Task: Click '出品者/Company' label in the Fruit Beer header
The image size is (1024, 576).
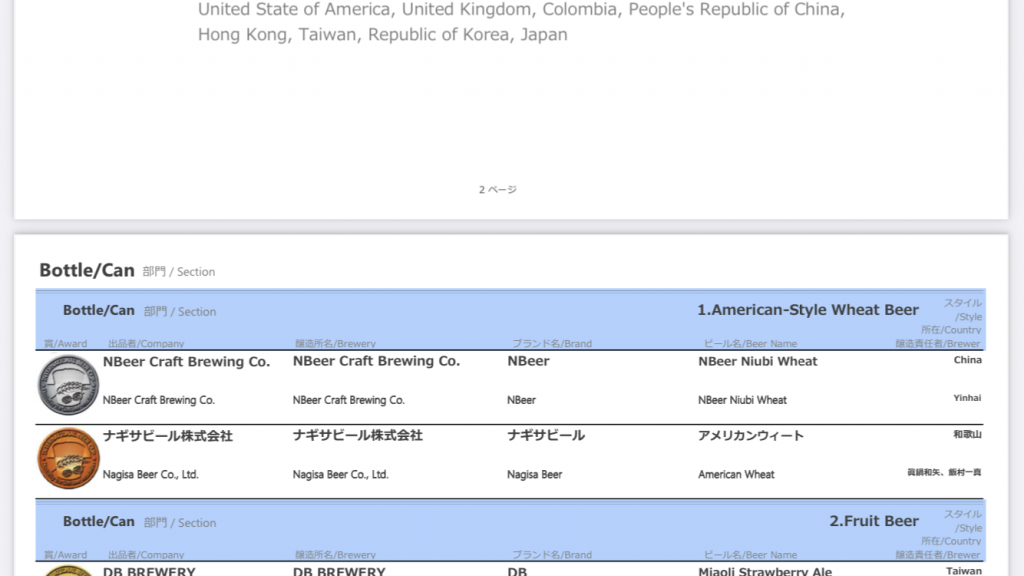Action: (x=146, y=554)
